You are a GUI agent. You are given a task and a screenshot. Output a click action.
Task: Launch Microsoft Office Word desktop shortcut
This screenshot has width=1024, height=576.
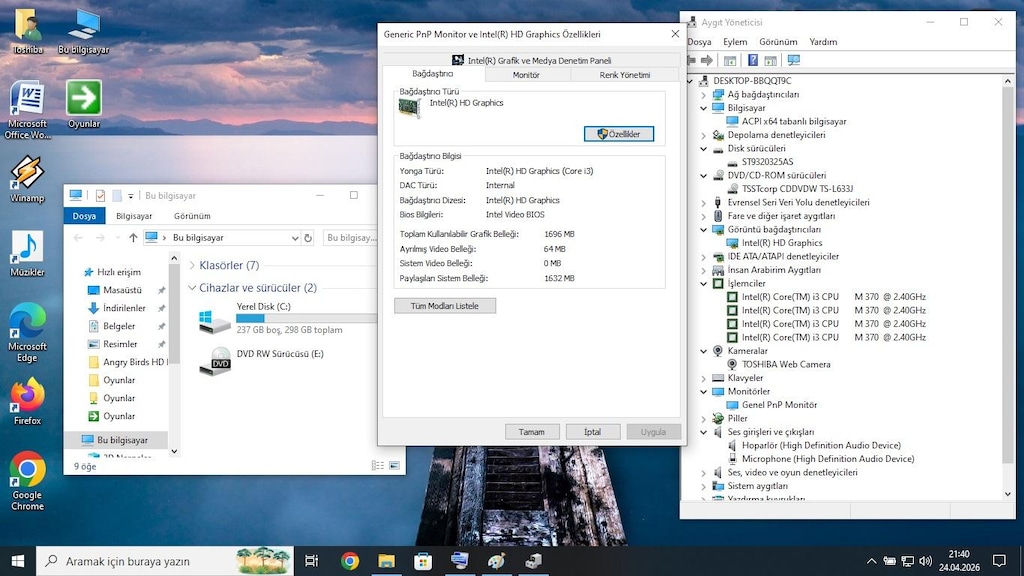[27, 110]
